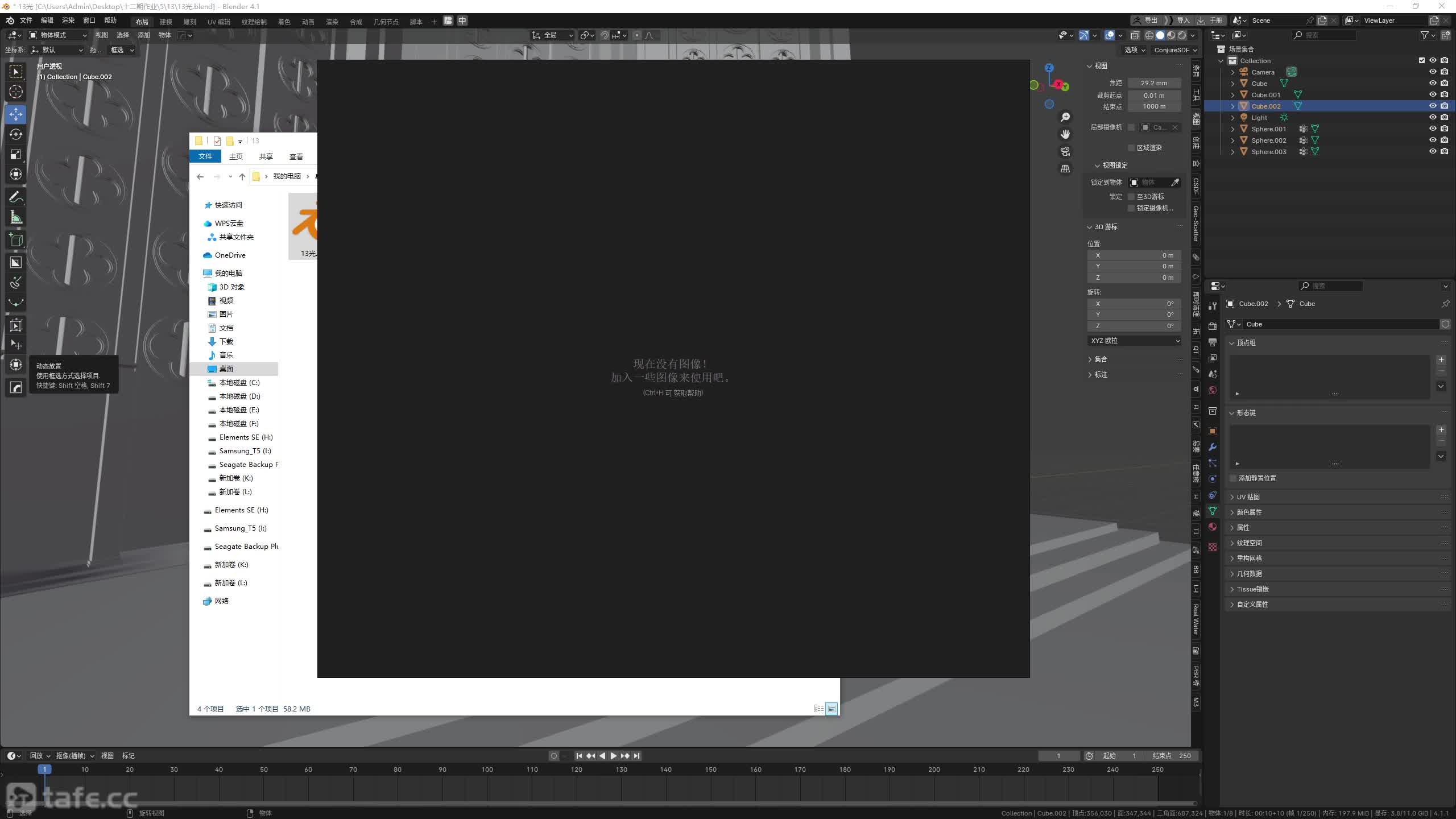The height and width of the screenshot is (819, 1456).
Task: Enable lock 至3D游标 checkbox
Action: (1131, 197)
